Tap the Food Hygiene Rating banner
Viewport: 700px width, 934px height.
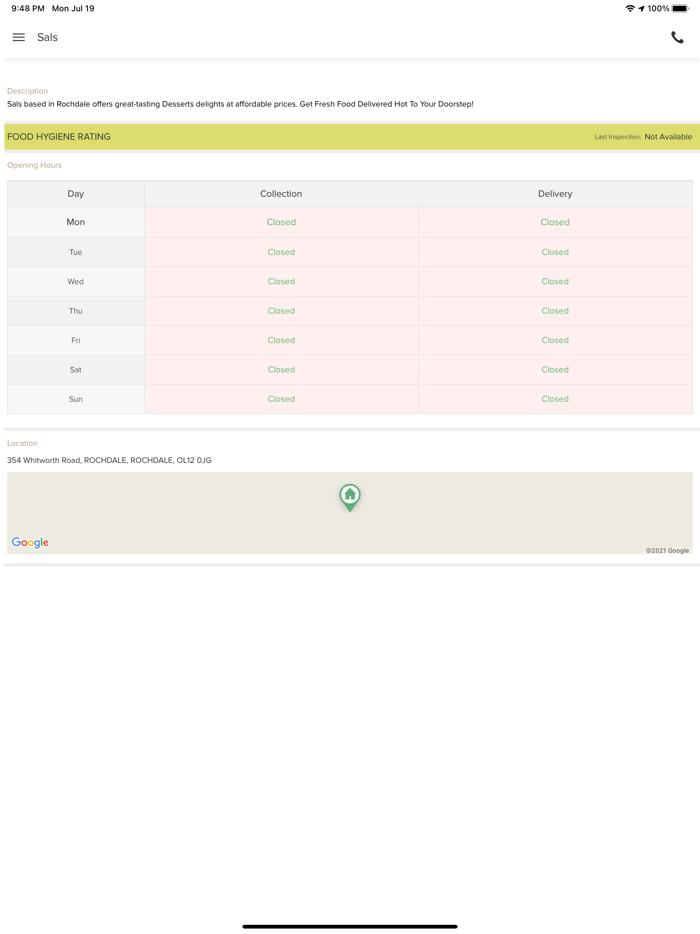[350, 136]
